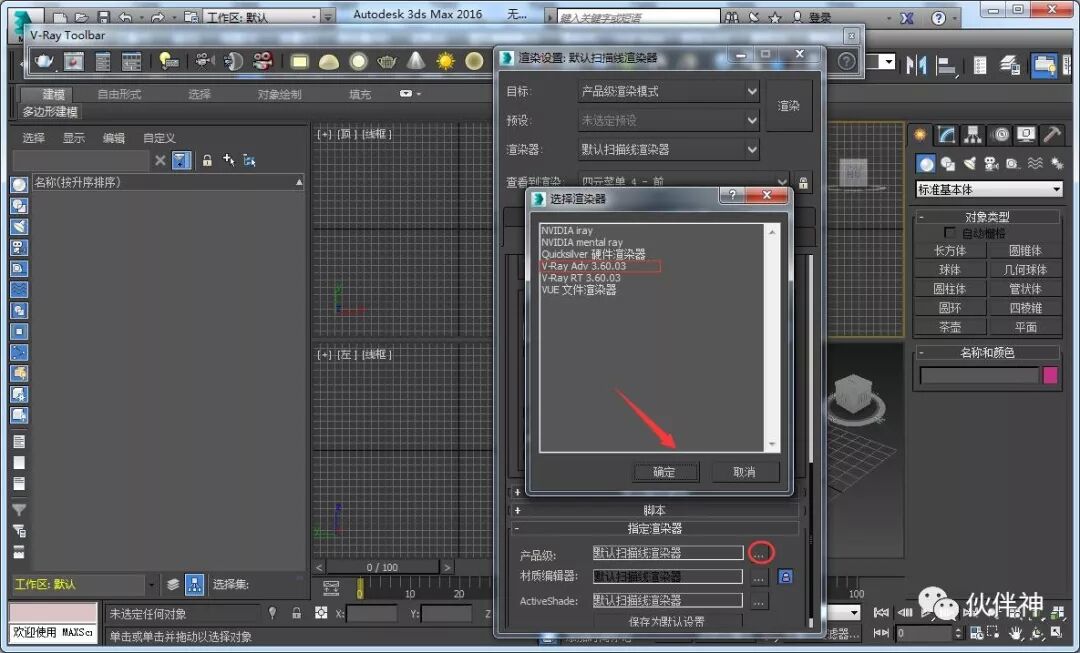Viewport: 1080px width, 653px height.
Task: Open the 对象绘制 ribbon tab
Action: coord(279,94)
